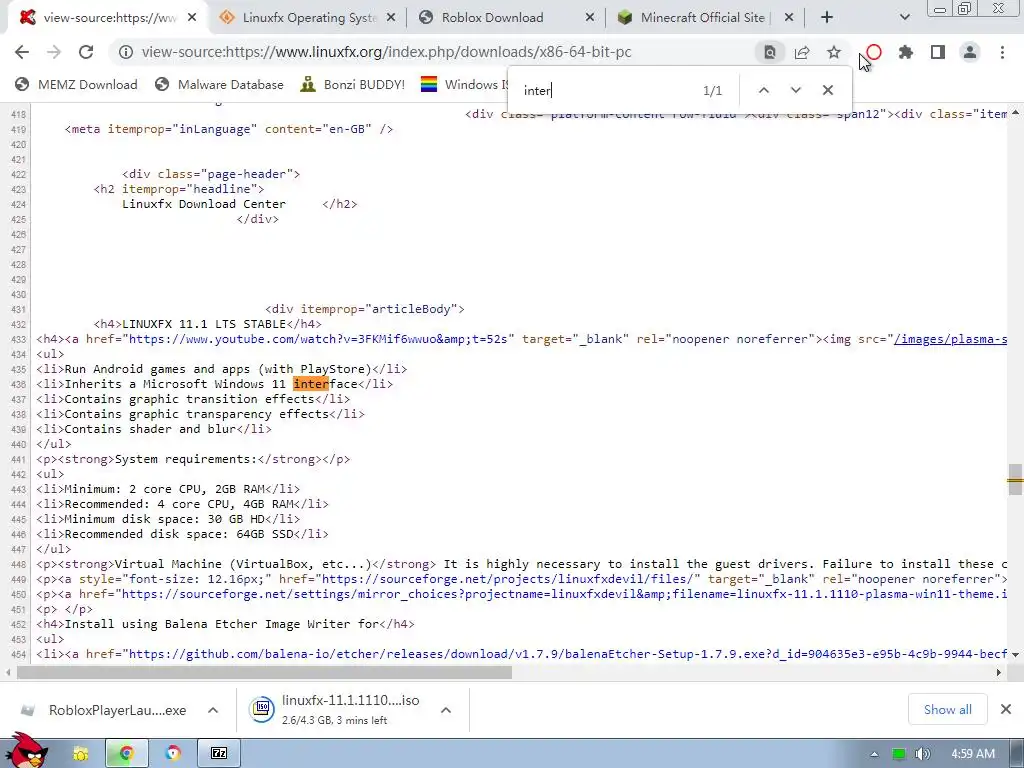
Task: Close the find bar
Action: click(x=827, y=90)
